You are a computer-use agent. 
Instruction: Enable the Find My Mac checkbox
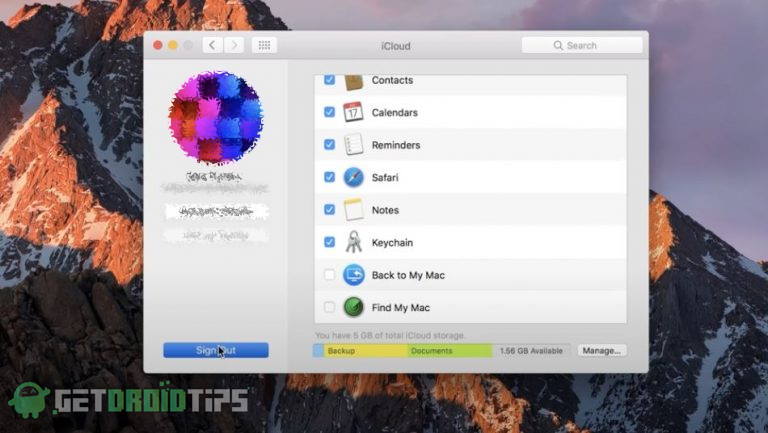click(330, 307)
